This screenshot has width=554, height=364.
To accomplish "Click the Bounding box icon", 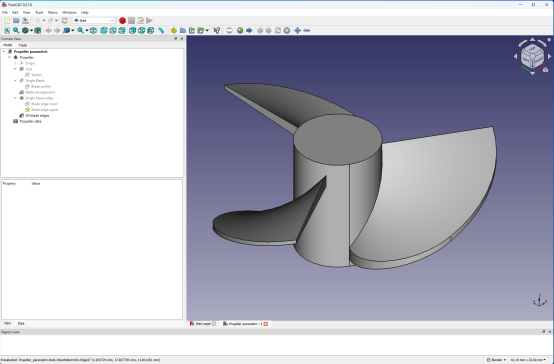I will click(37, 30).
